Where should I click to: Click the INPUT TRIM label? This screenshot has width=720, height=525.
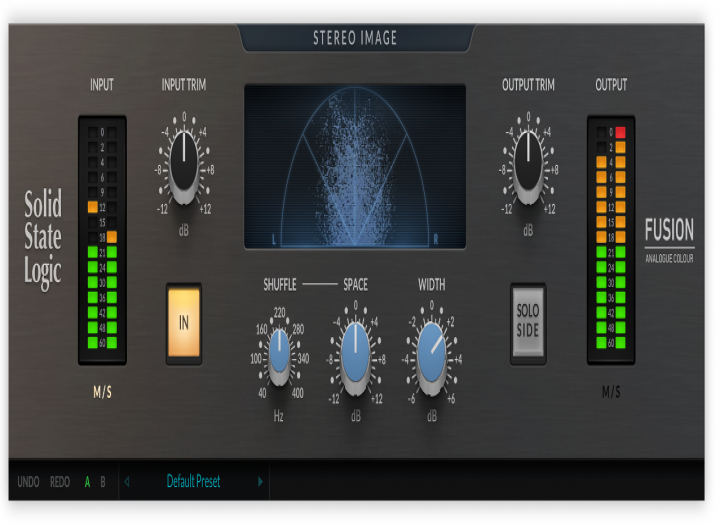pos(184,85)
